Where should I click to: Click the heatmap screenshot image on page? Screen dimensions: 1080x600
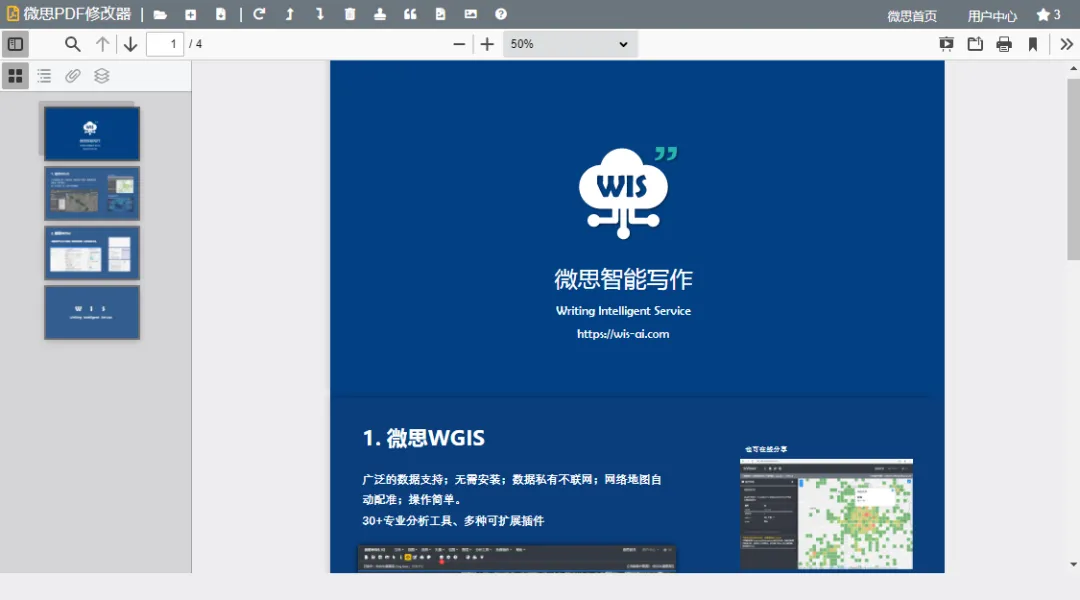[x=826, y=514]
